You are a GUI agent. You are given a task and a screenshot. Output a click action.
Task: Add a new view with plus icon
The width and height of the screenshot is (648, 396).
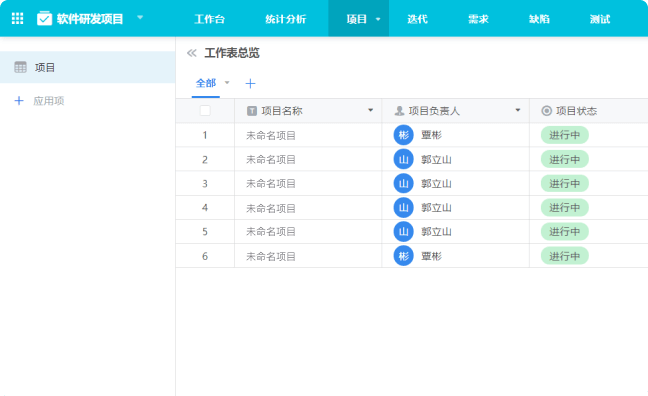250,83
